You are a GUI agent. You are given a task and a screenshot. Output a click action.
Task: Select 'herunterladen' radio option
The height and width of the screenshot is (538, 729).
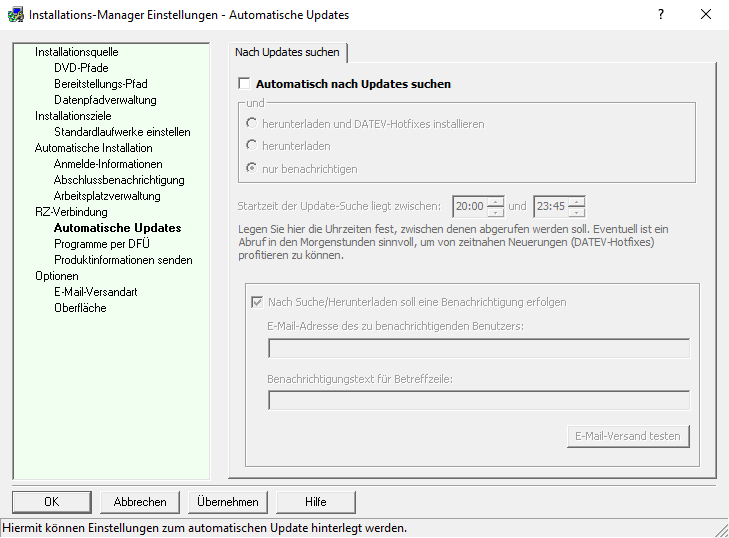point(252,146)
